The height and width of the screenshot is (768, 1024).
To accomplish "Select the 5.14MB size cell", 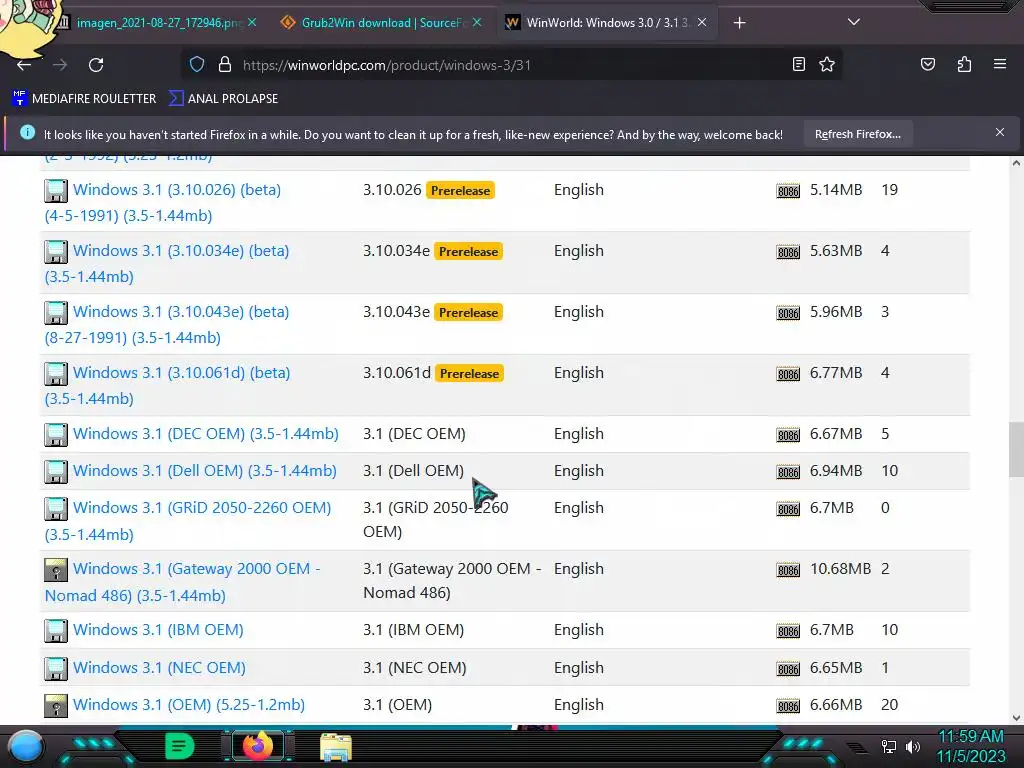I will pyautogui.click(x=836, y=190).
